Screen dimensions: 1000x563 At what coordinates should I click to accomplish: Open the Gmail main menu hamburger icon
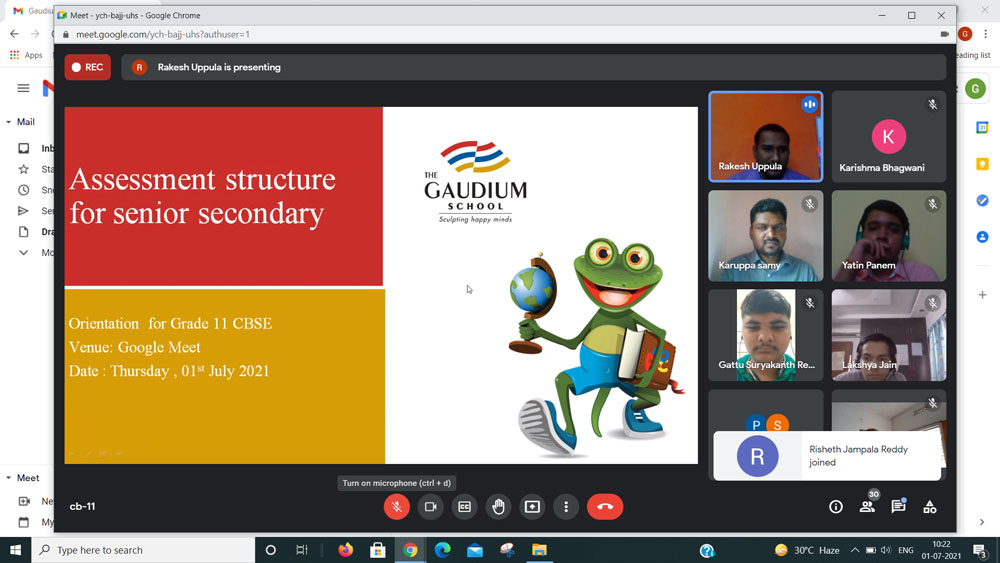point(23,88)
